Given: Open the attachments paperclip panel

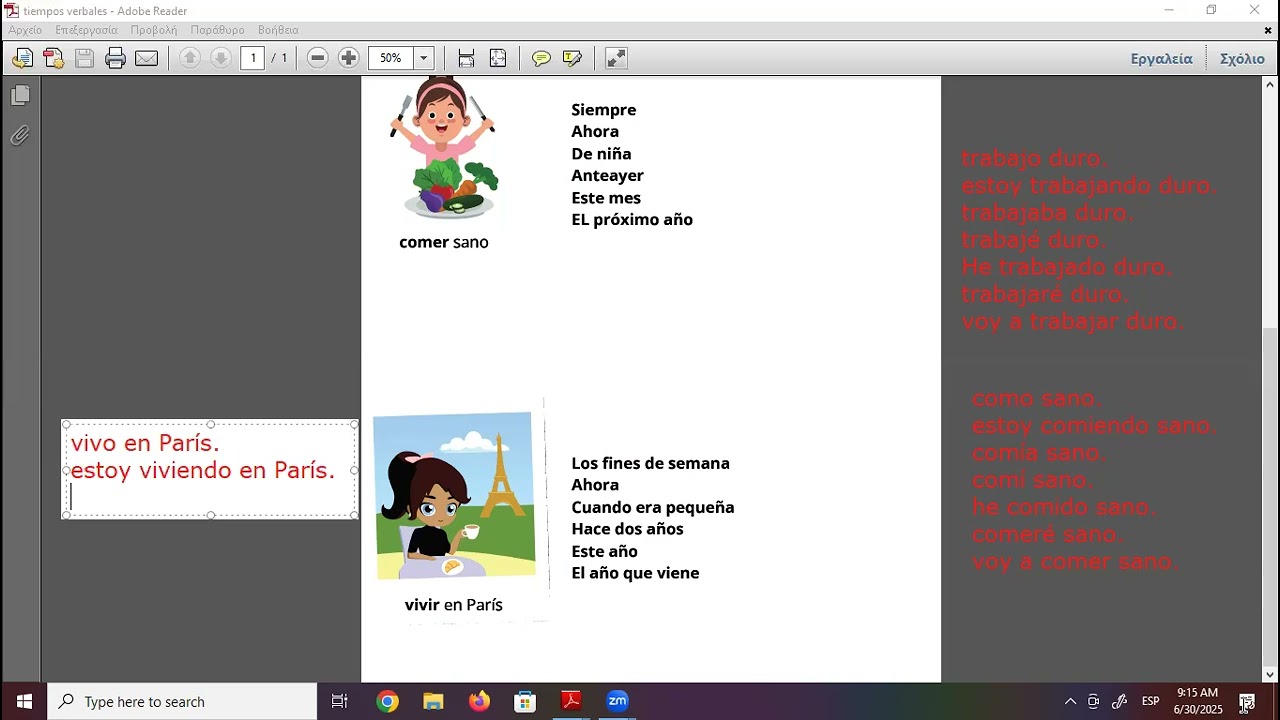Looking at the screenshot, I should coord(20,135).
